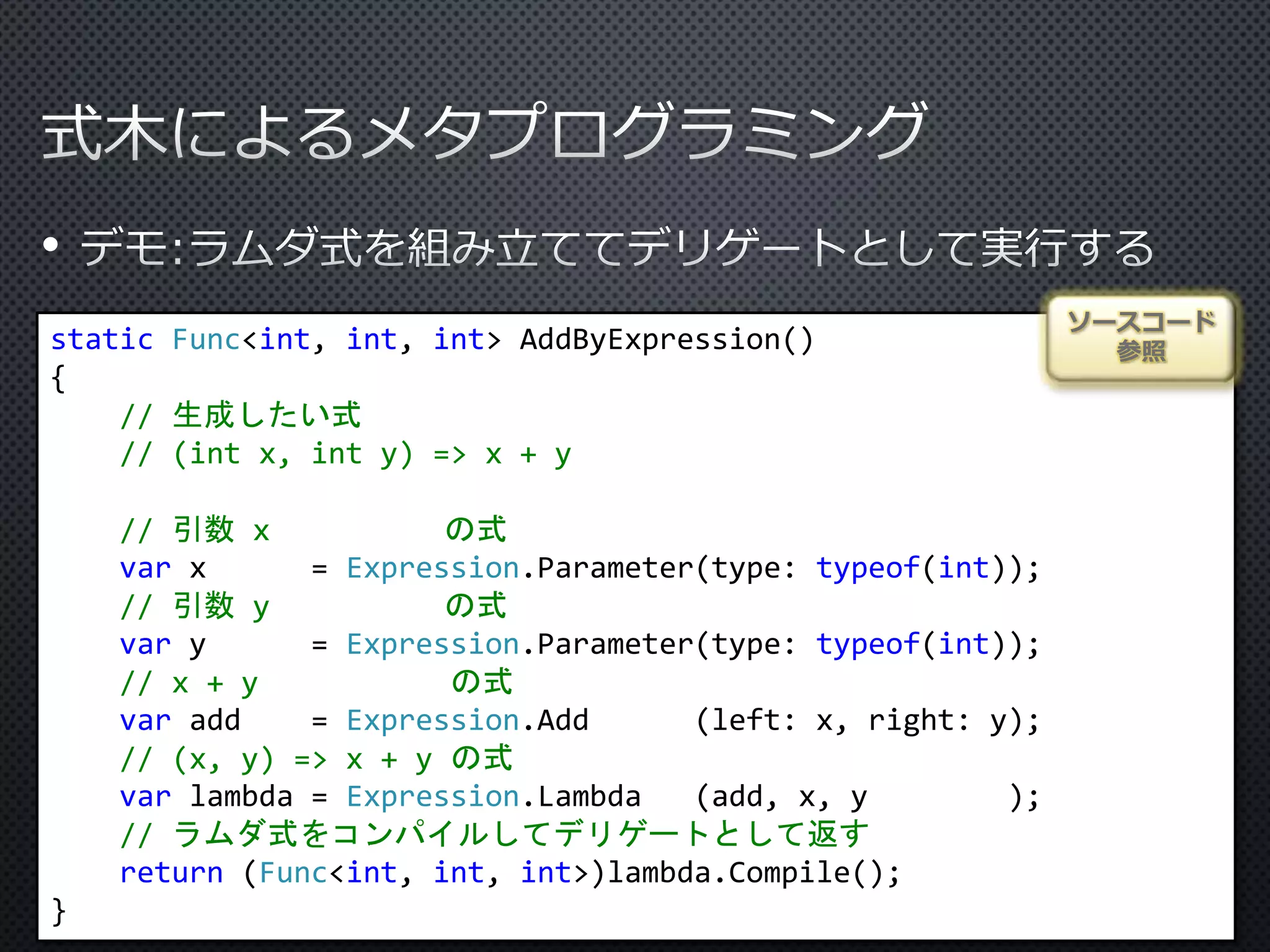Screen dimensions: 1270x952
Task: Click (left: x, right: y) arguments
Action: (x=860, y=721)
